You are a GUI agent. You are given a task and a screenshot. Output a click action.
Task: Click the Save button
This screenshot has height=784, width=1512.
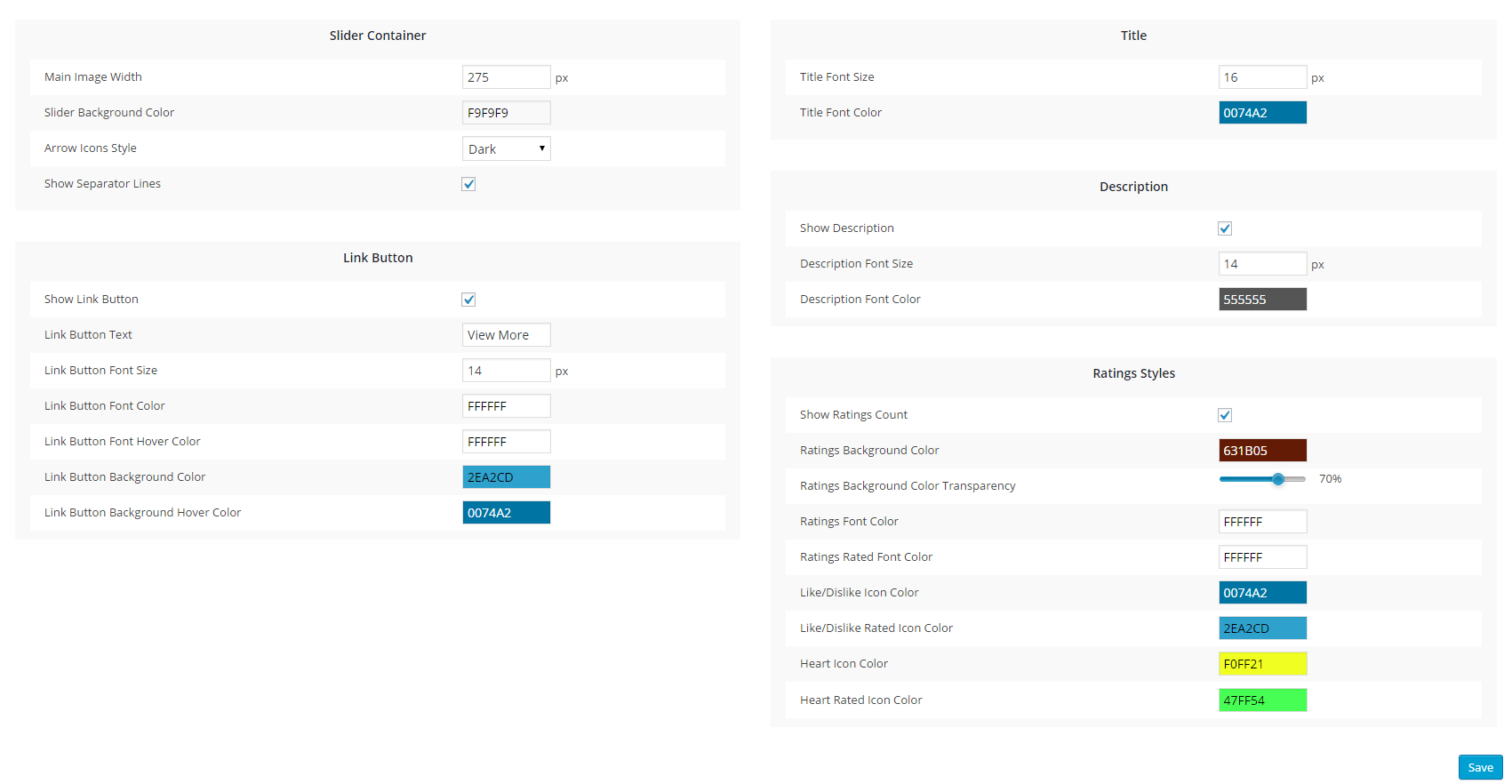click(1480, 767)
